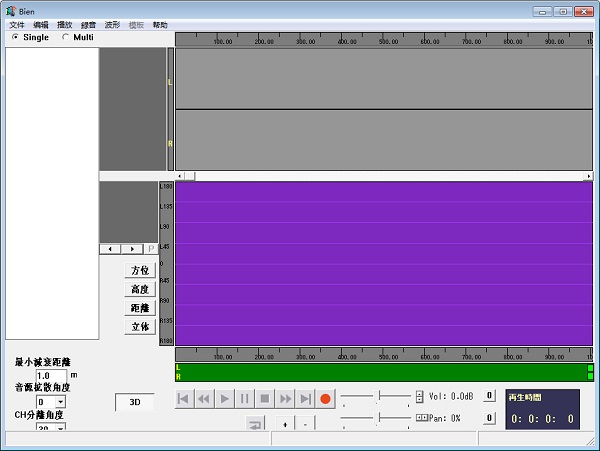Click the Pan: 0% readout

[x=445, y=418]
